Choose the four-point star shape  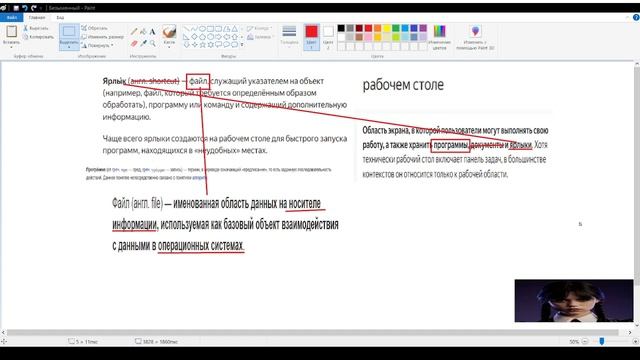coord(194,44)
